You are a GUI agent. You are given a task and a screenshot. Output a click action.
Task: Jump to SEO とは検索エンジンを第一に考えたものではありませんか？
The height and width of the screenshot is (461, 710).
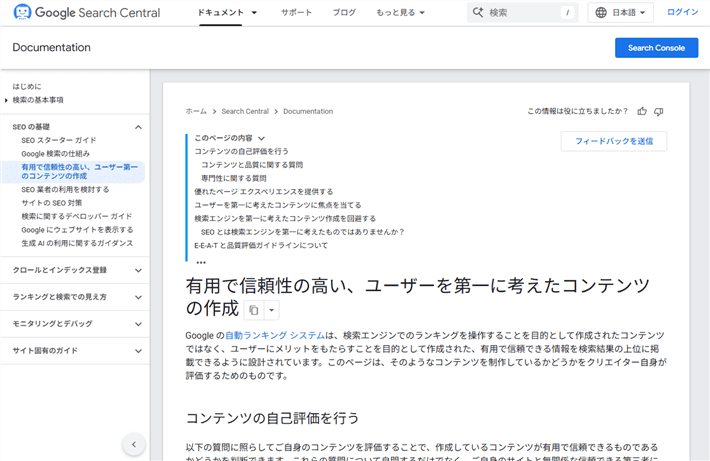[302, 232]
